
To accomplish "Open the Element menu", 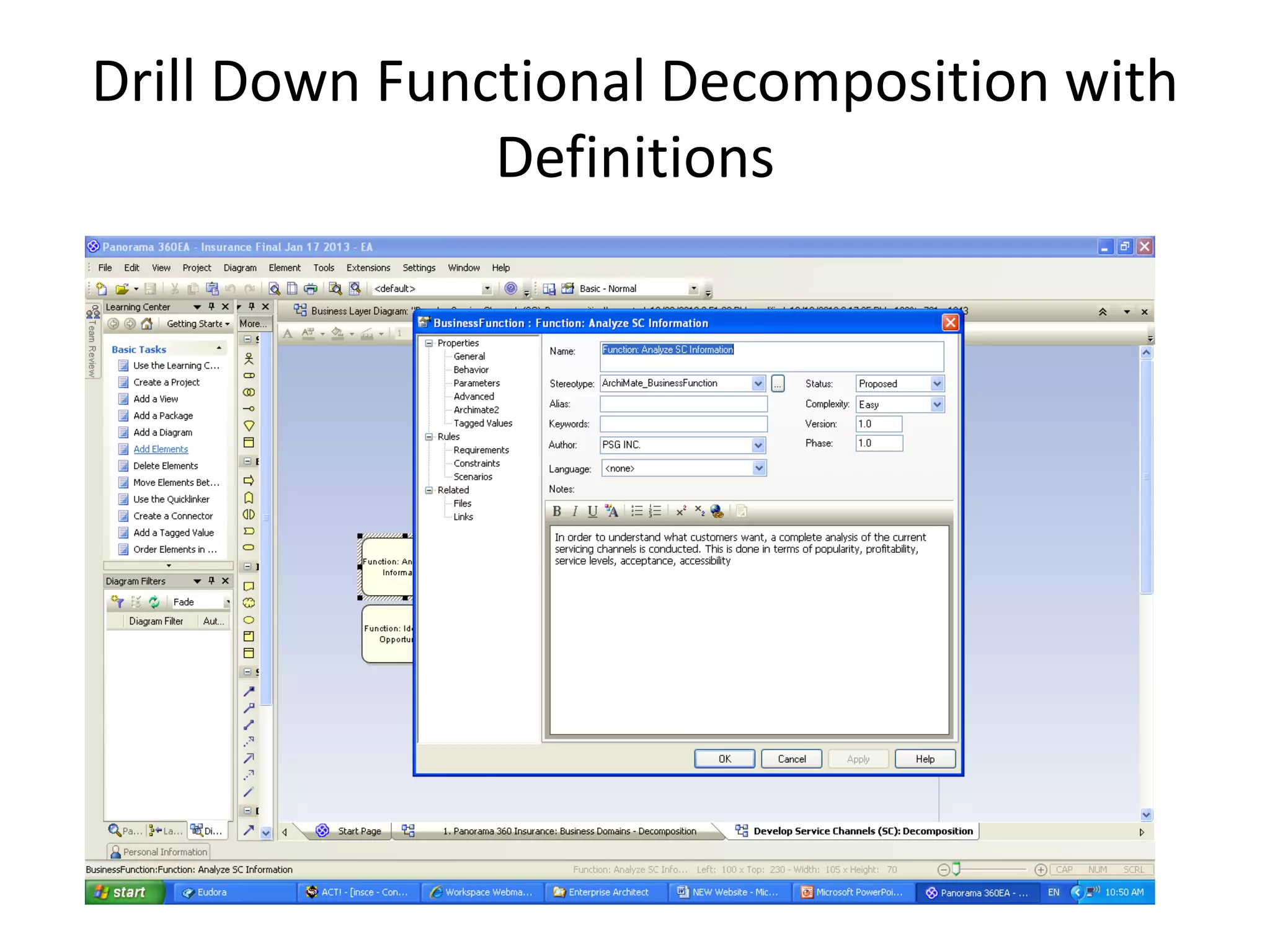I will 284,268.
